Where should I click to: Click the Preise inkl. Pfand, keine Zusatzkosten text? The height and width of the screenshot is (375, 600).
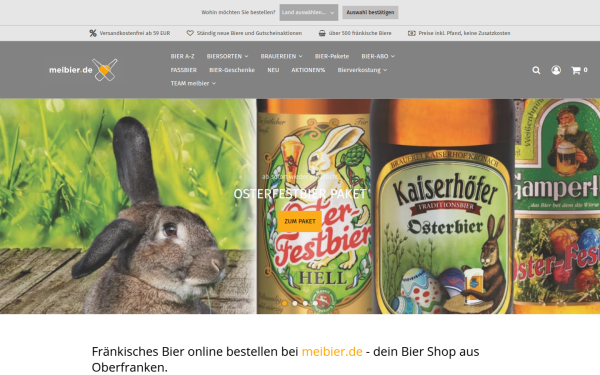[x=464, y=33]
